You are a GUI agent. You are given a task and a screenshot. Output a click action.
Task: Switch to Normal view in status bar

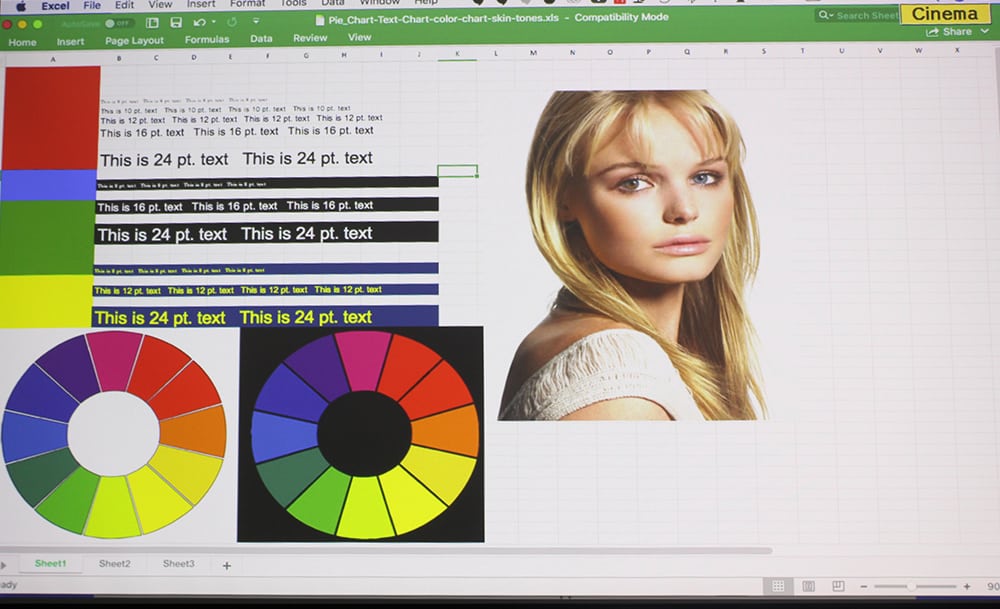click(x=777, y=586)
